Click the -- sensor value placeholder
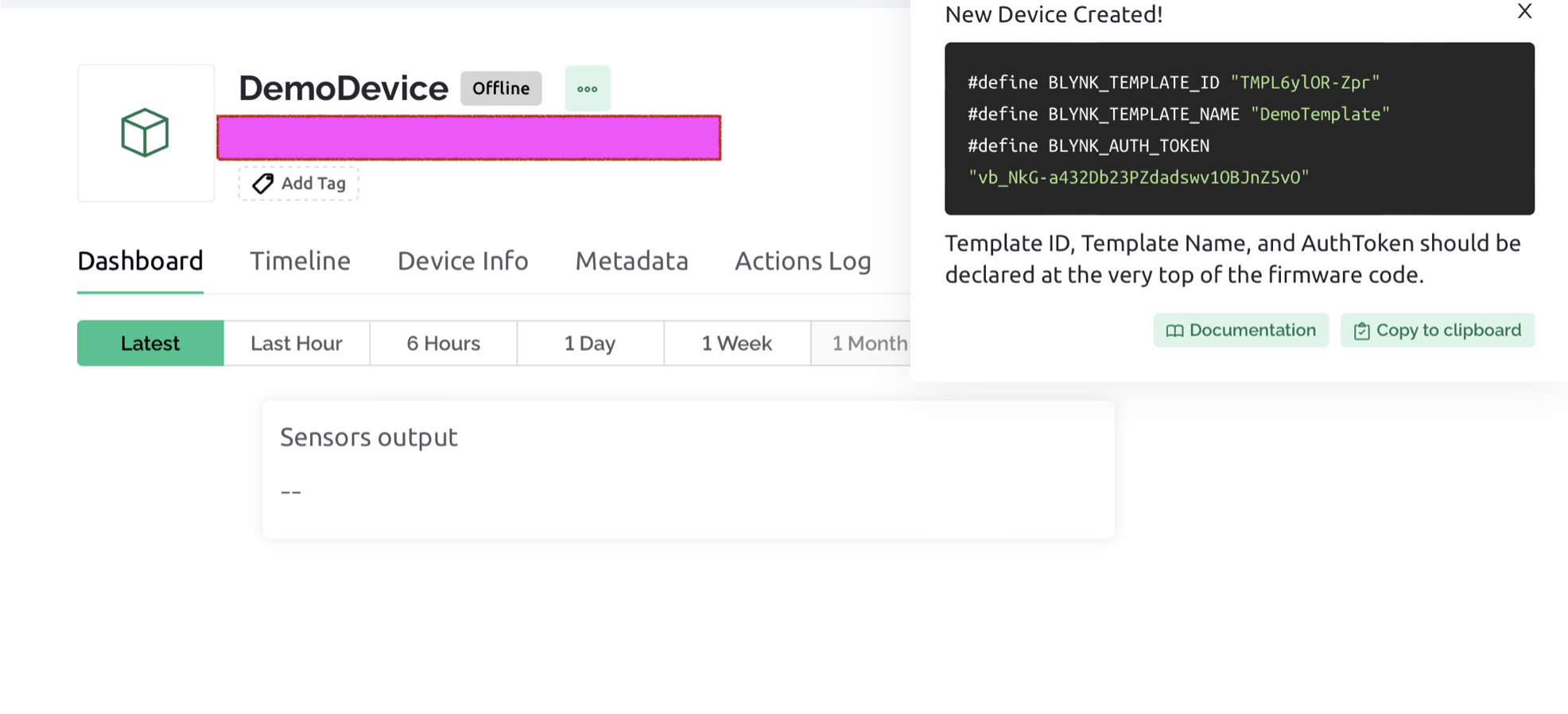The height and width of the screenshot is (714, 1568). point(291,492)
